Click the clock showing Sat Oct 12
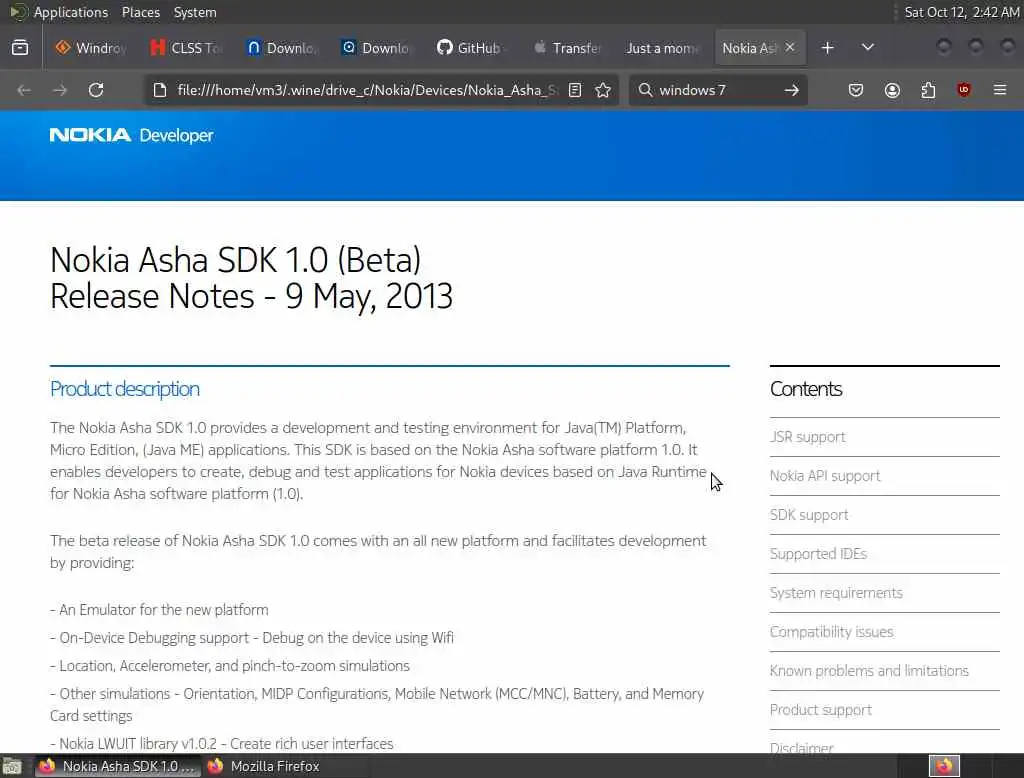The image size is (1024, 778). coord(961,12)
